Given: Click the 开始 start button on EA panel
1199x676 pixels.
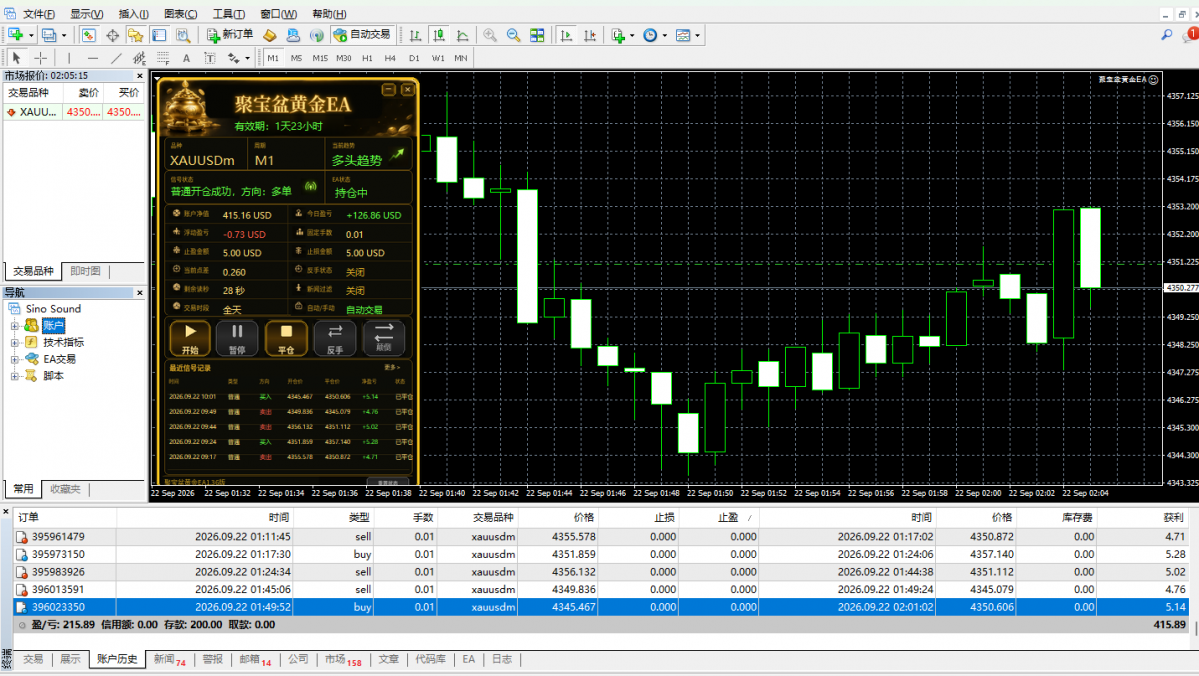Looking at the screenshot, I should point(190,339).
